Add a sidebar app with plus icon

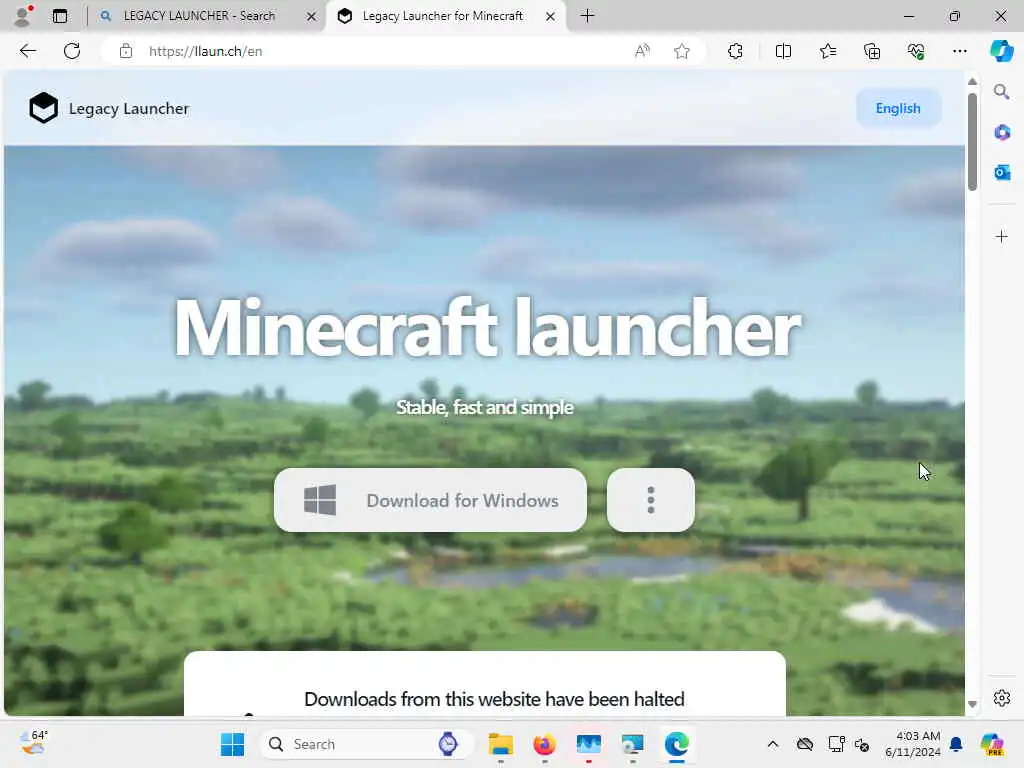pos(1002,236)
